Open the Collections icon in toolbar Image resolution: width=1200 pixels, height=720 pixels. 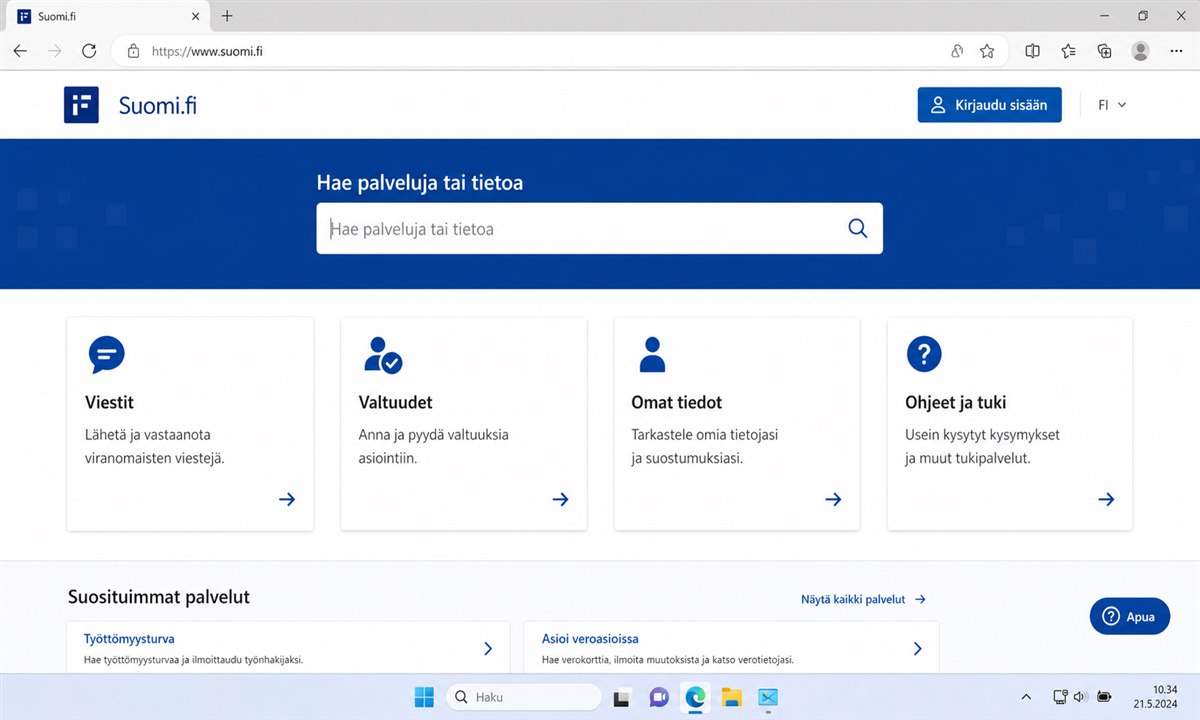pyautogui.click(x=1104, y=51)
